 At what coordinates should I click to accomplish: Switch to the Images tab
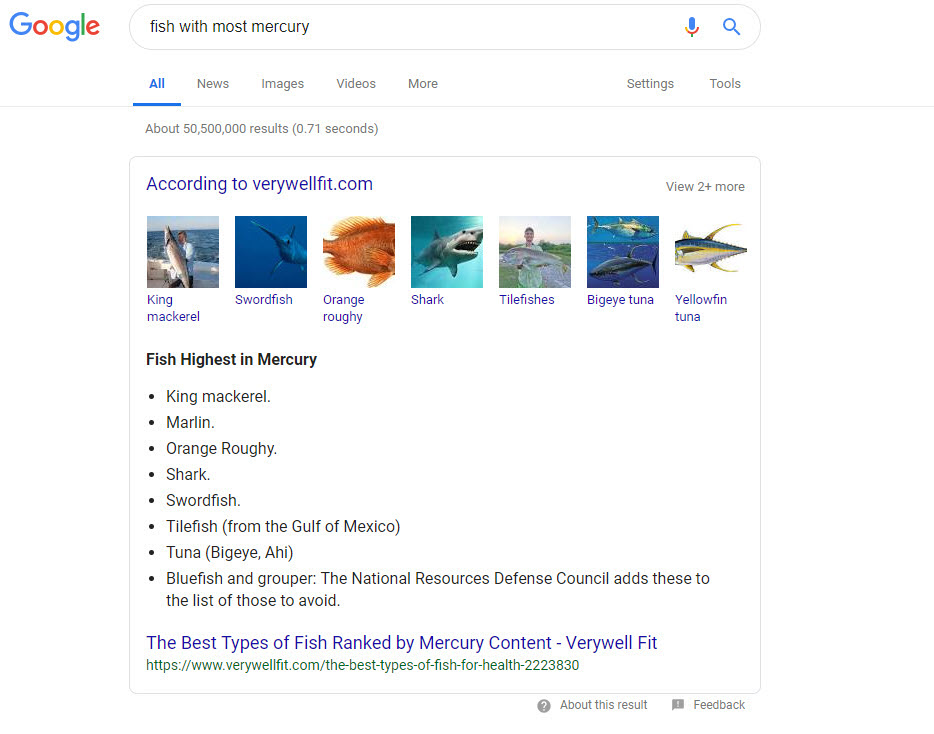click(283, 84)
